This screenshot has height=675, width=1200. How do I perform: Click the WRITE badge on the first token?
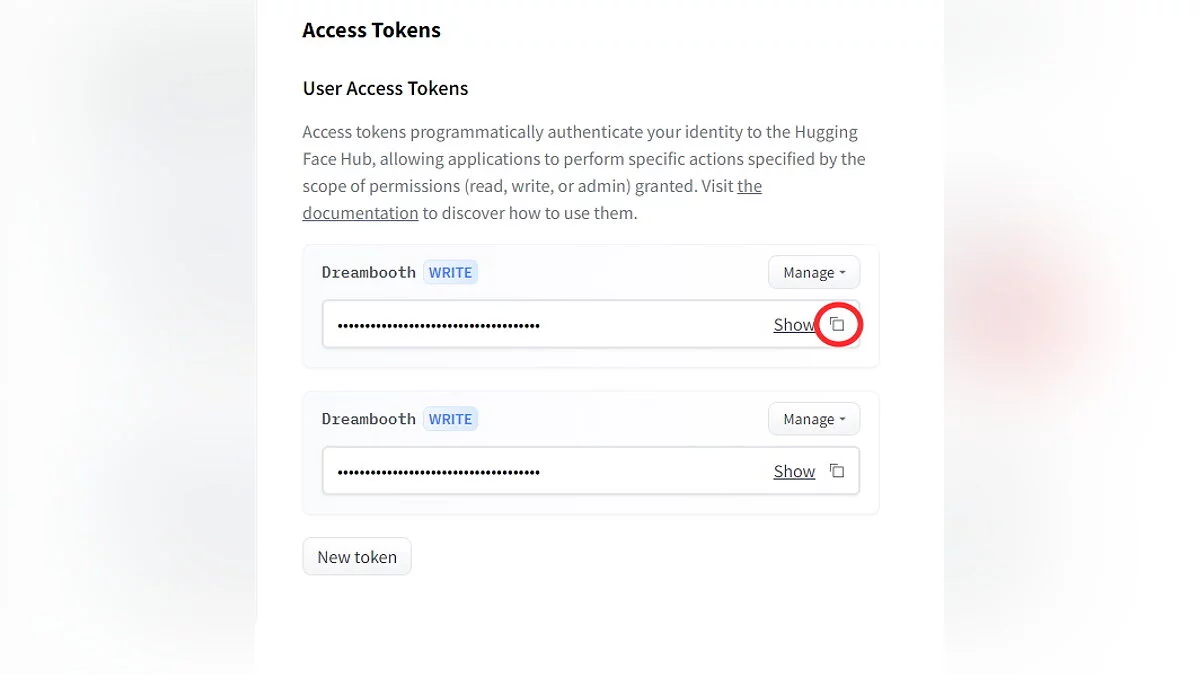(450, 272)
